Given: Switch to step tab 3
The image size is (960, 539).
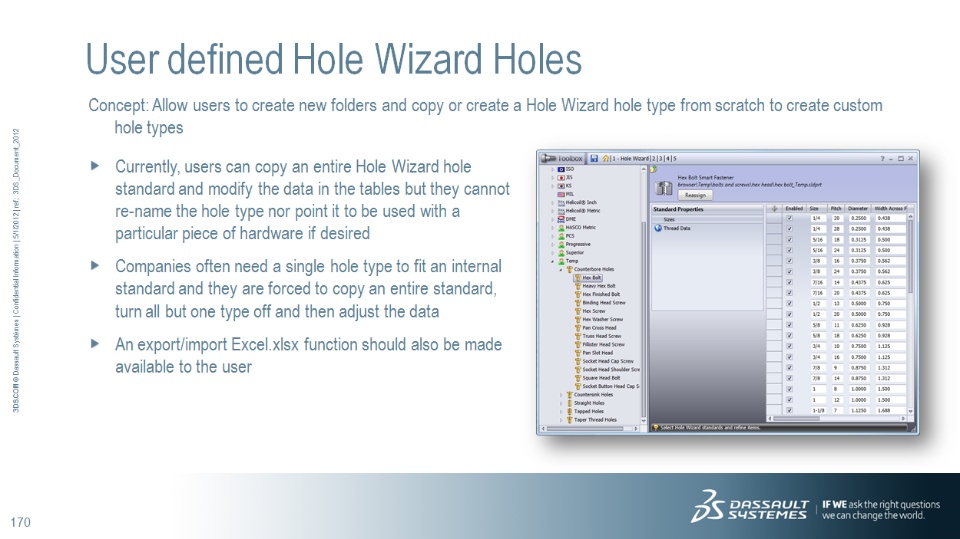Looking at the screenshot, I should click(x=660, y=159).
